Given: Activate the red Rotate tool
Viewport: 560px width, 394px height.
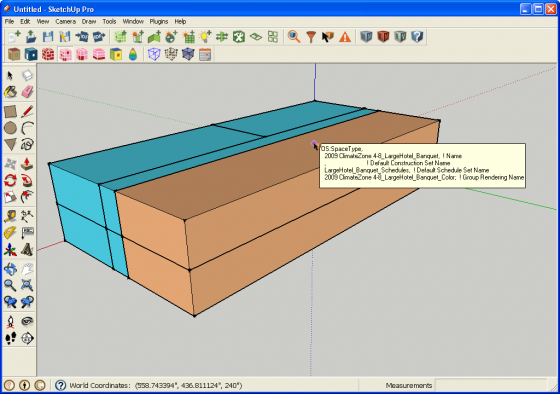Looking at the screenshot, I should pos(10,180).
